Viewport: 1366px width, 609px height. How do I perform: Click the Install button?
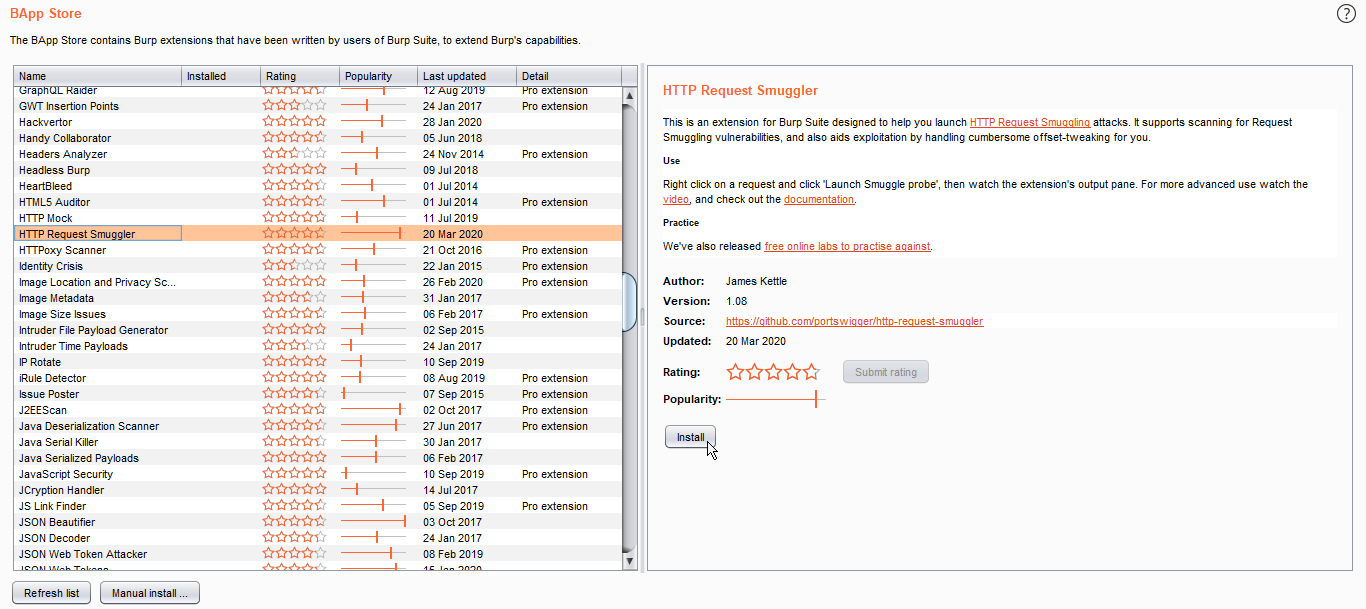coord(690,437)
